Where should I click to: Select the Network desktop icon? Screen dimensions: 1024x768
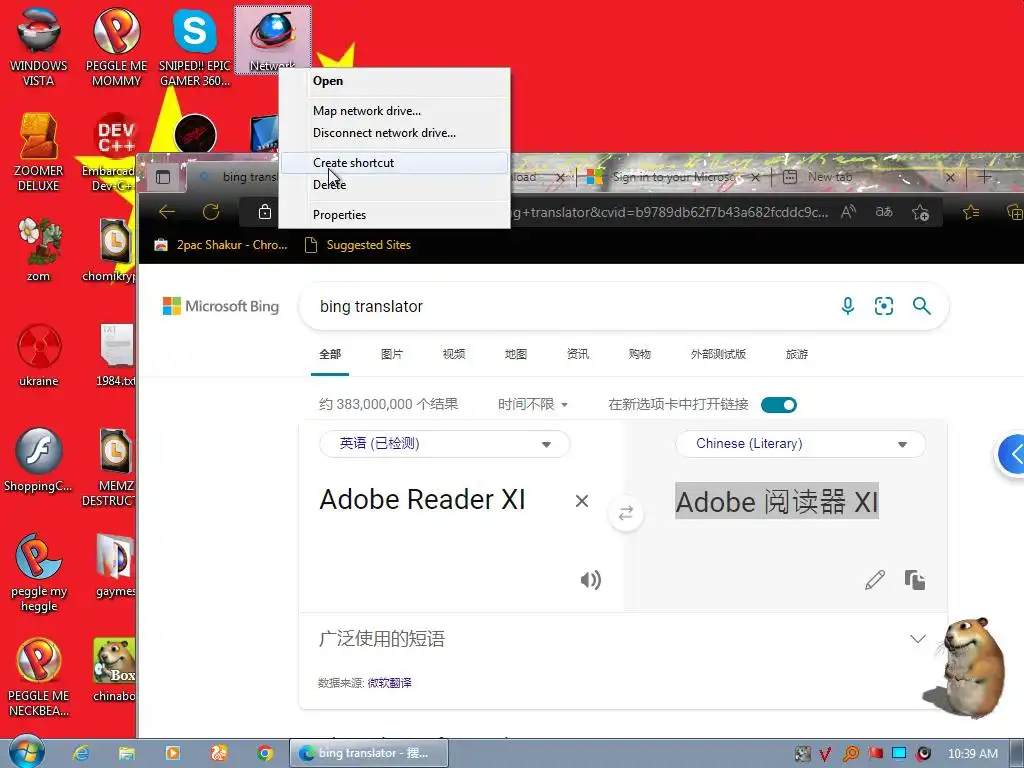click(272, 39)
